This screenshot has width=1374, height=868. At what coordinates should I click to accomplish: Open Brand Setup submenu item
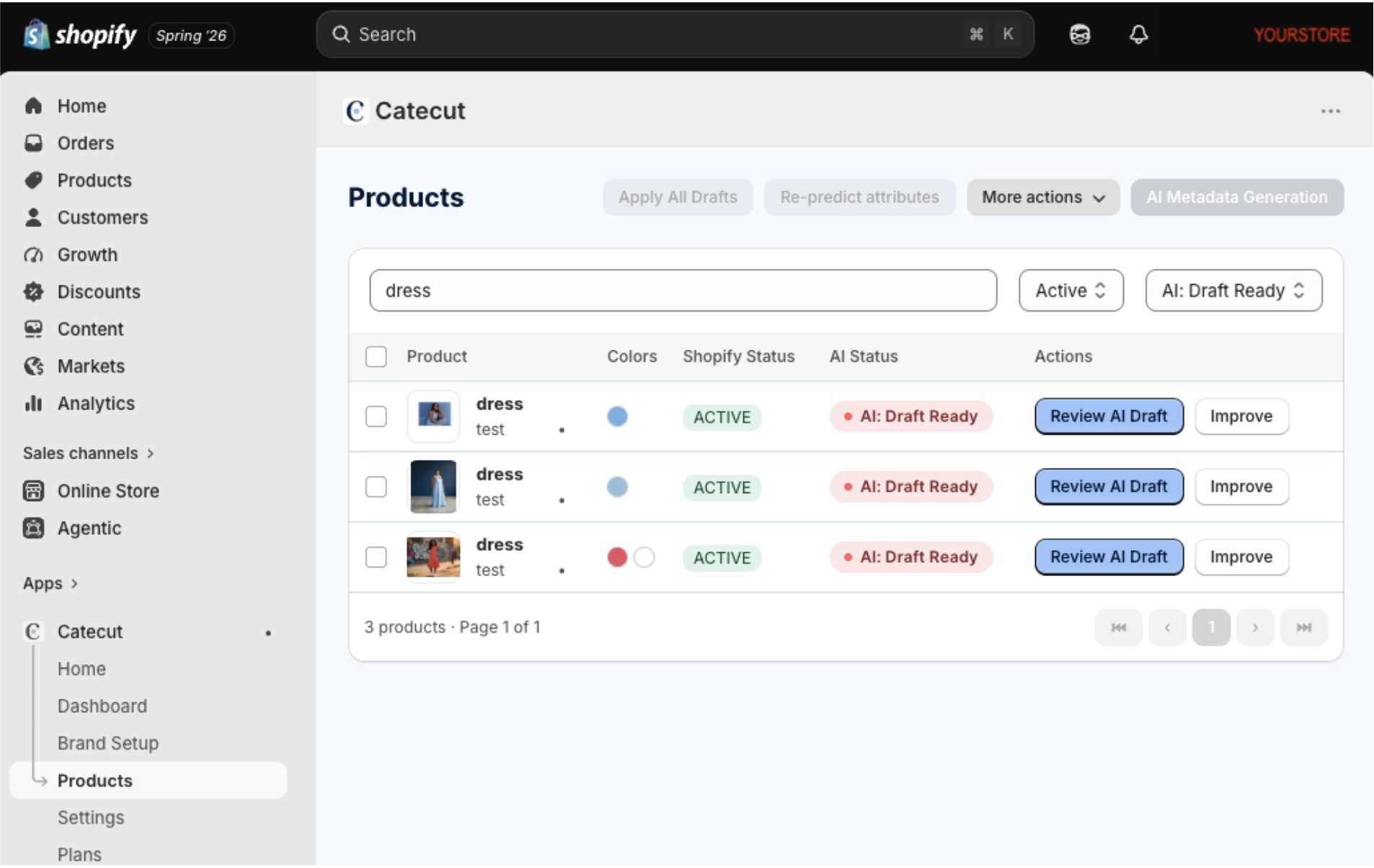108,743
